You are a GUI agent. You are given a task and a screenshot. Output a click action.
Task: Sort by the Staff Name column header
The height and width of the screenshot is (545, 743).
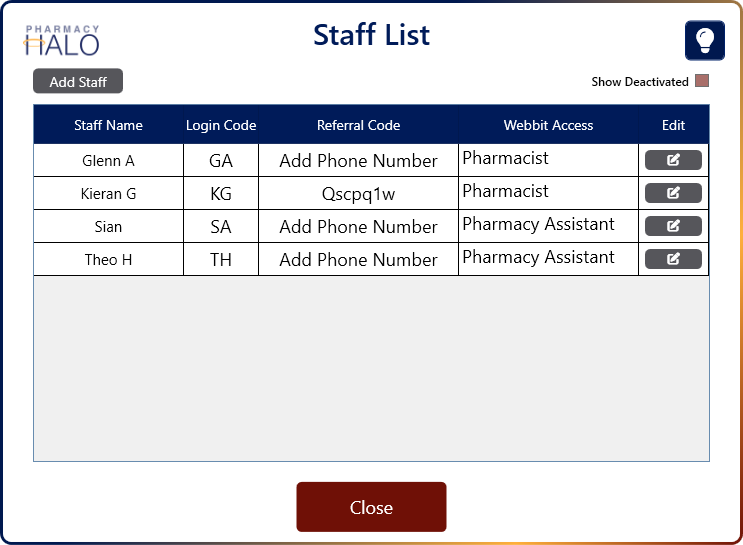point(108,125)
